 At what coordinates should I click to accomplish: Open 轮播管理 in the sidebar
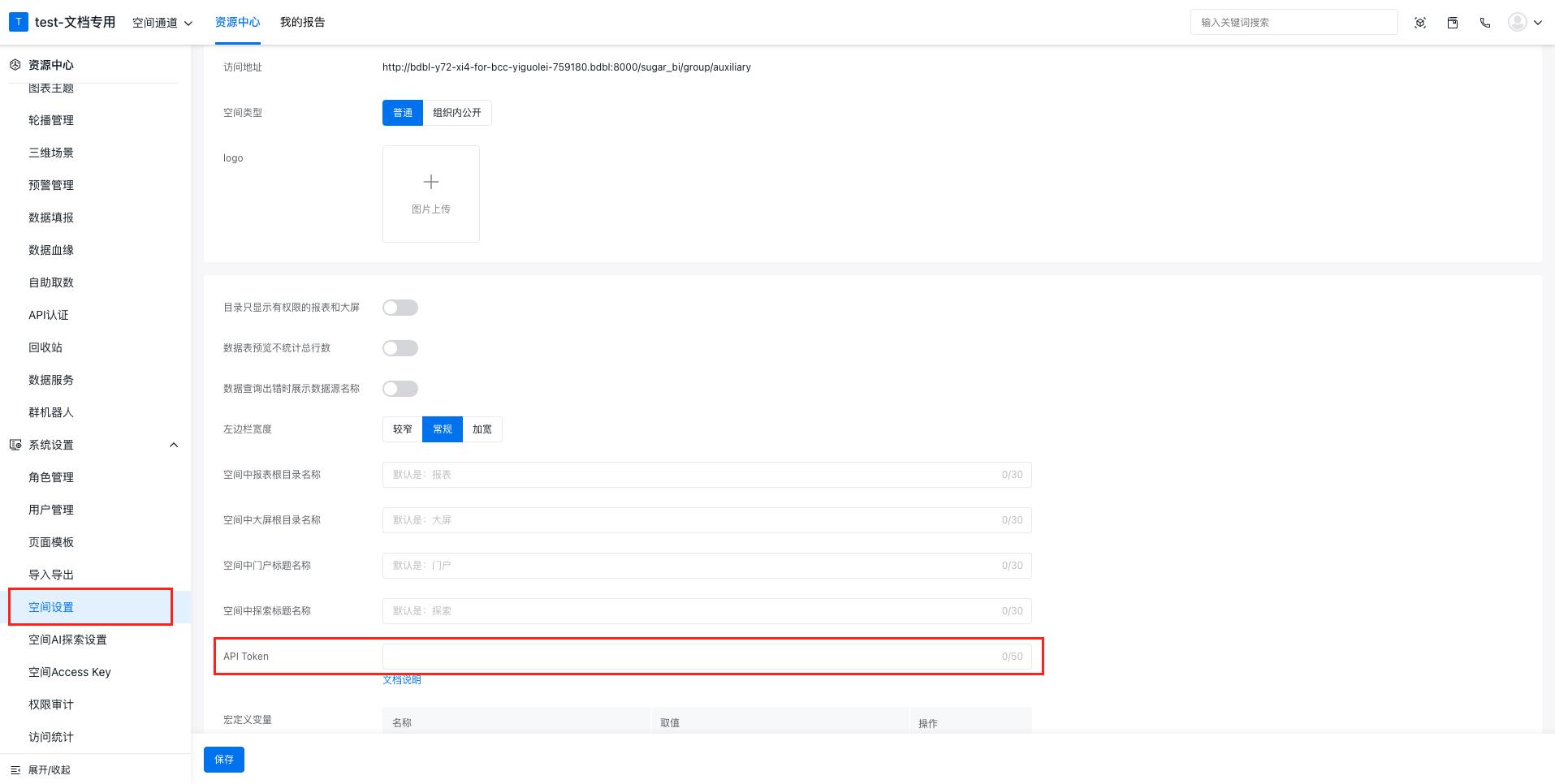coord(51,120)
